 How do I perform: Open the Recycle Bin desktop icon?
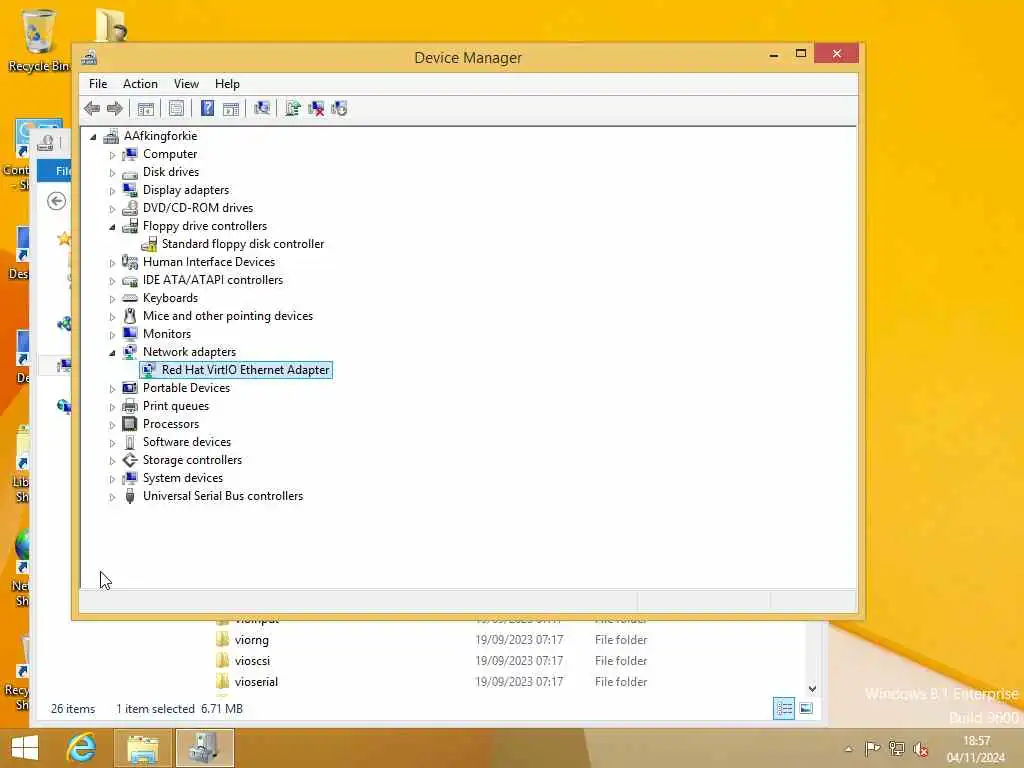coord(39,40)
